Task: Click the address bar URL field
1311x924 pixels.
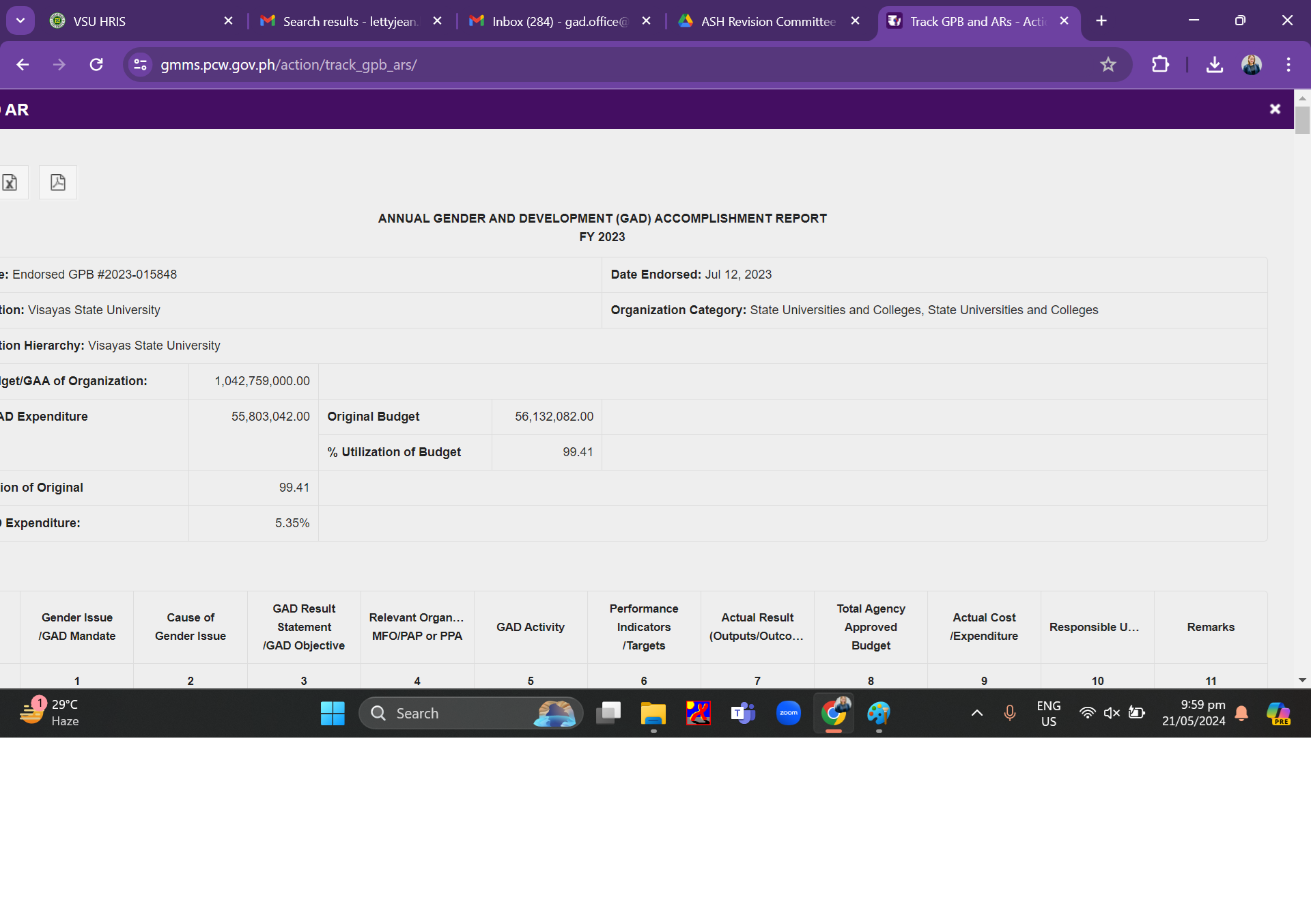Action: (x=615, y=65)
